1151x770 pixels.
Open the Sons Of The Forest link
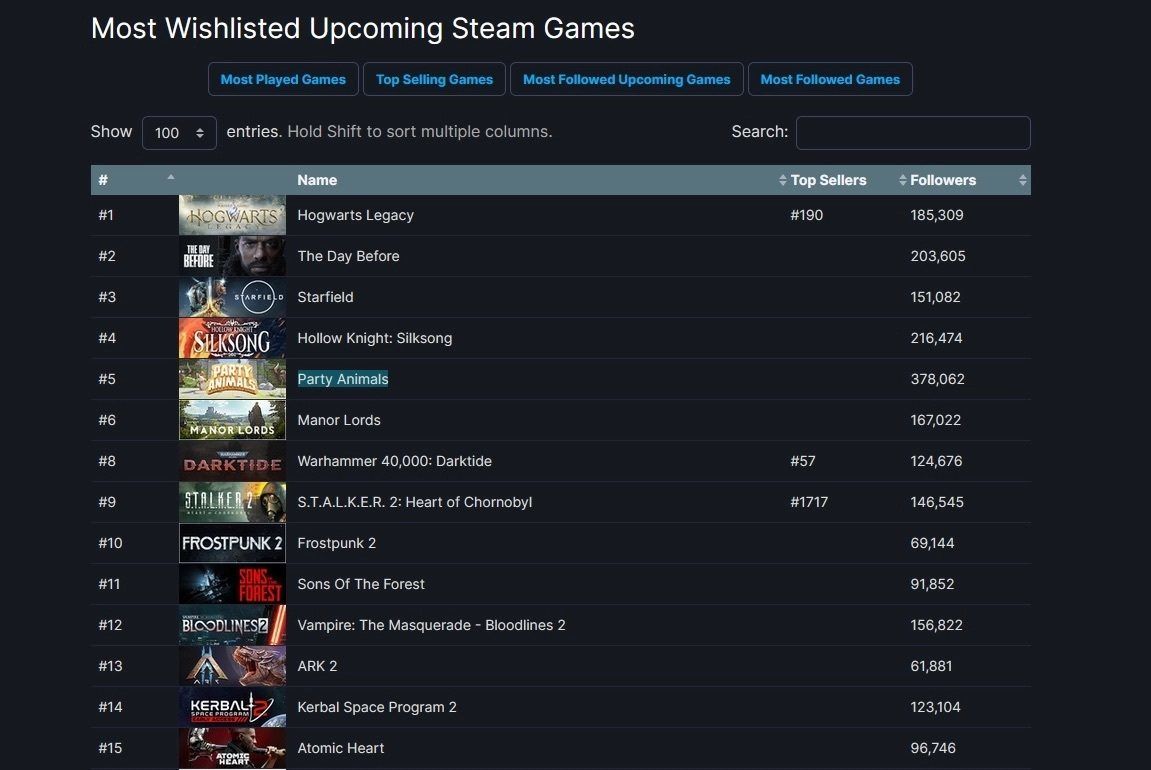click(360, 584)
